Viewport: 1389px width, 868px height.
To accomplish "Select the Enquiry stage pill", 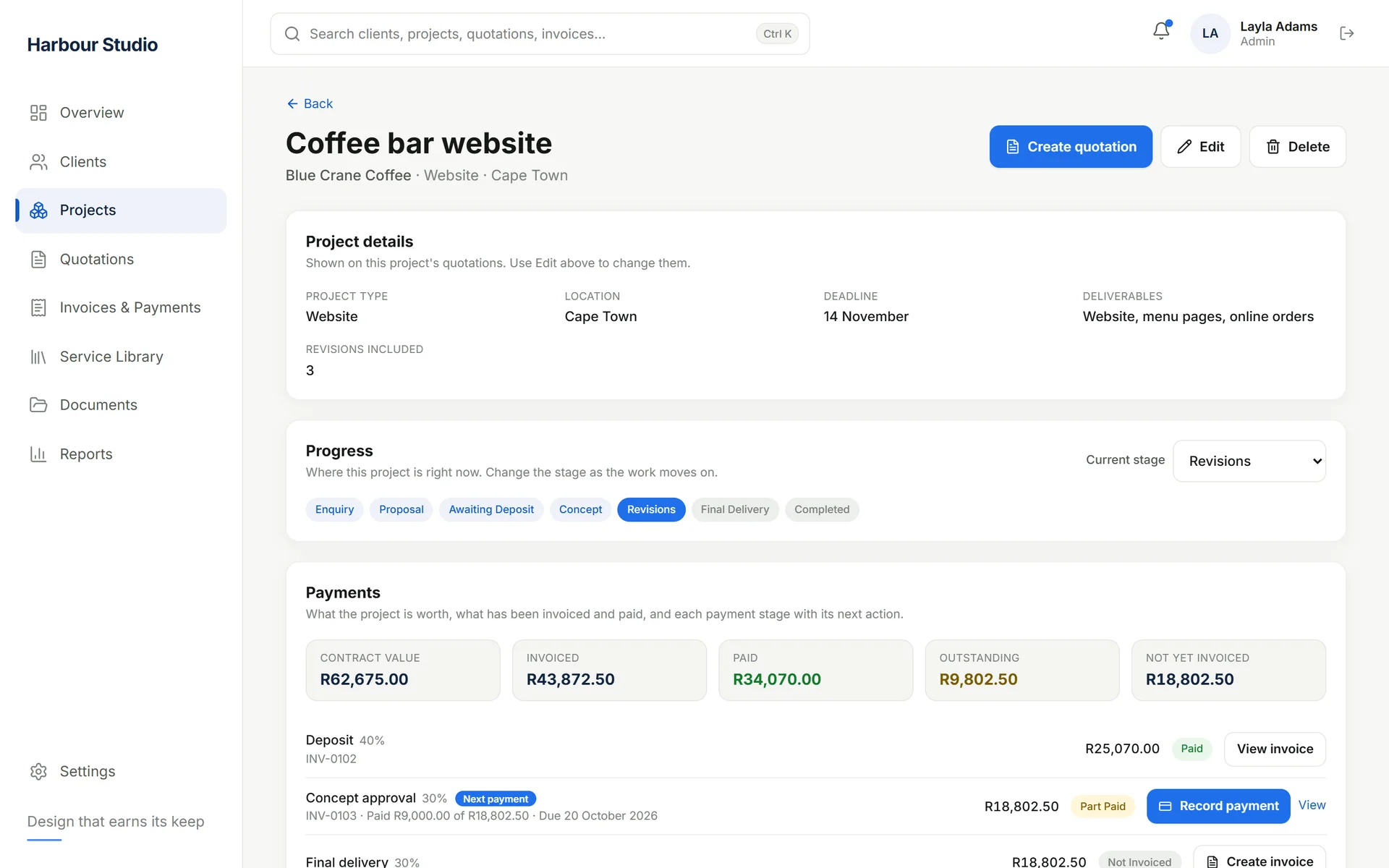I will (x=334, y=510).
